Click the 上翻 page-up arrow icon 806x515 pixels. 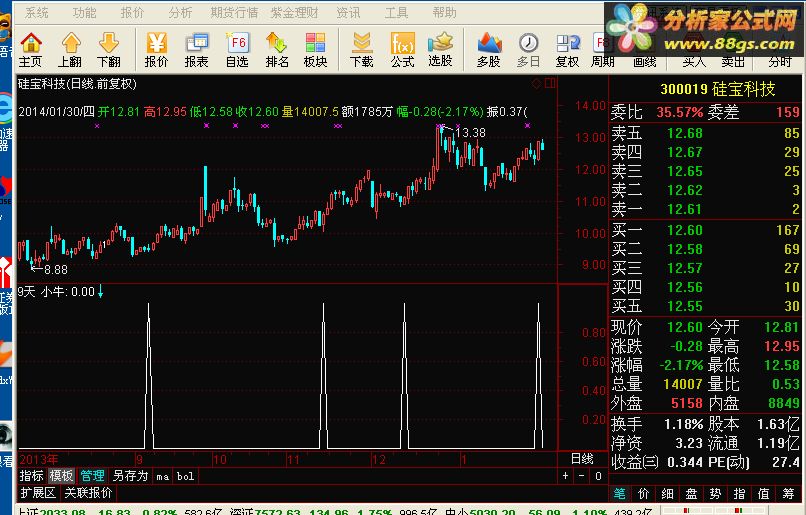pos(70,49)
